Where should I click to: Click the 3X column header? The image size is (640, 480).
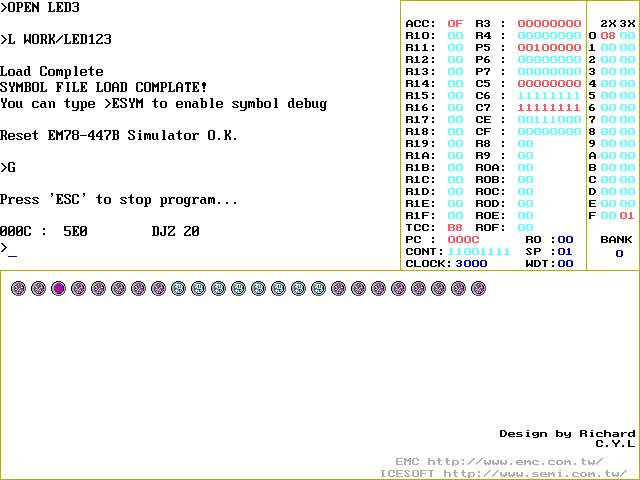[627, 23]
